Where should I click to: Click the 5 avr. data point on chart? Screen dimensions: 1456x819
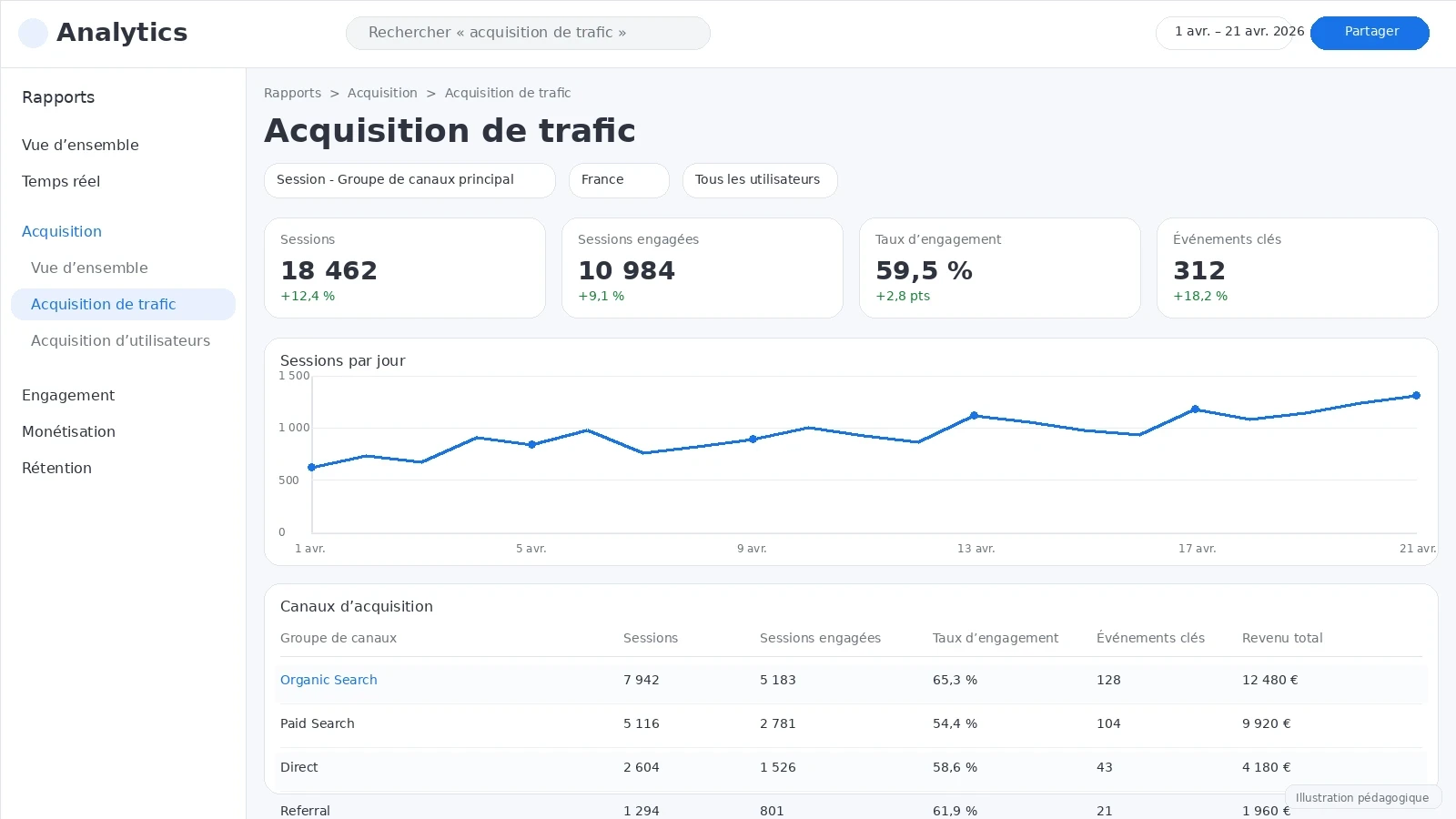pos(532,445)
